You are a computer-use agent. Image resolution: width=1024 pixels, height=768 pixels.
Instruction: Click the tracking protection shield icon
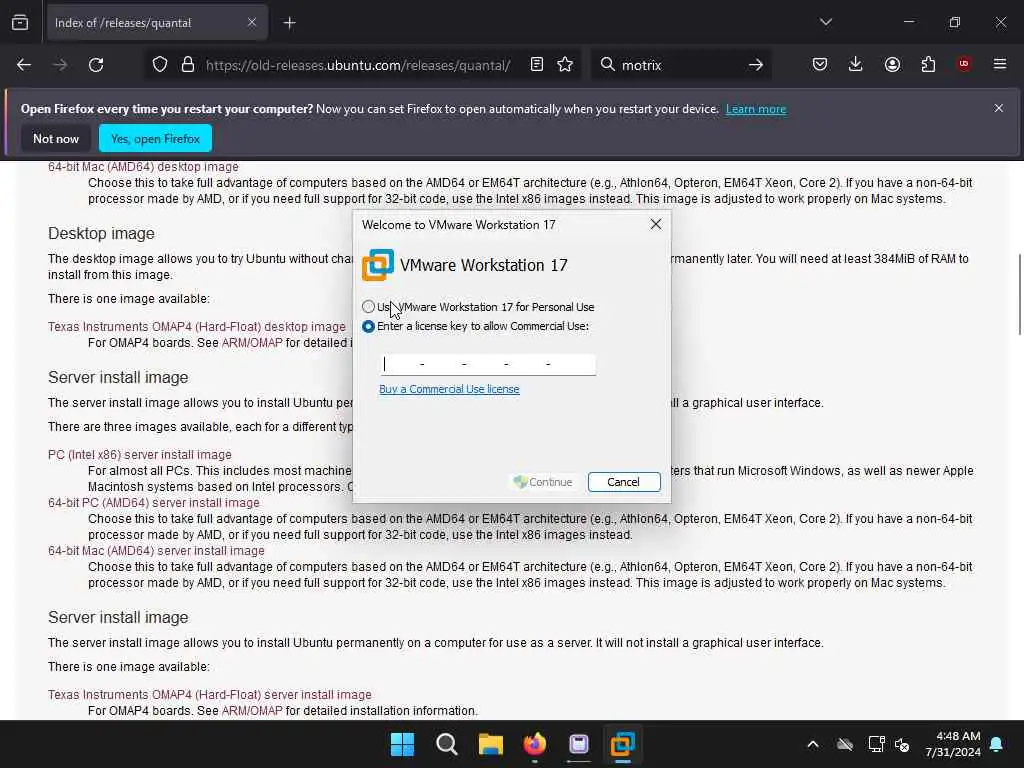[x=160, y=65]
